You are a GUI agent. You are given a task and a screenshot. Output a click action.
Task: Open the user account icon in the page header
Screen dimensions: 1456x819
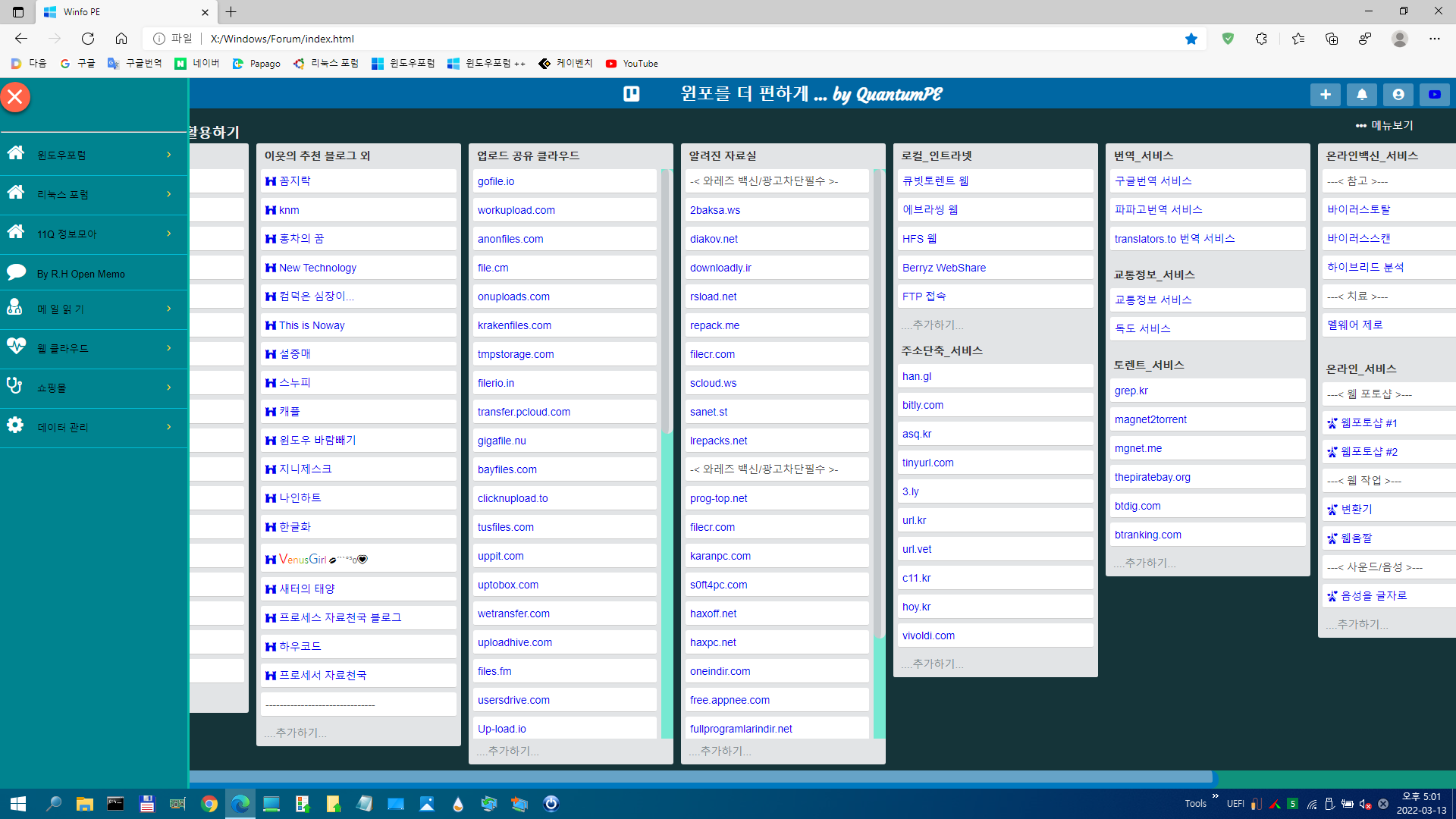[1398, 94]
